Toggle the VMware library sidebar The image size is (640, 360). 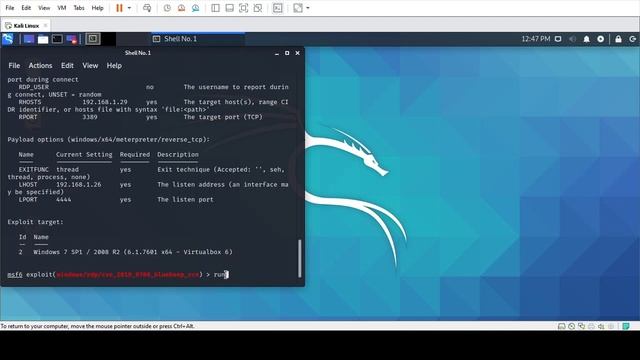point(215,8)
